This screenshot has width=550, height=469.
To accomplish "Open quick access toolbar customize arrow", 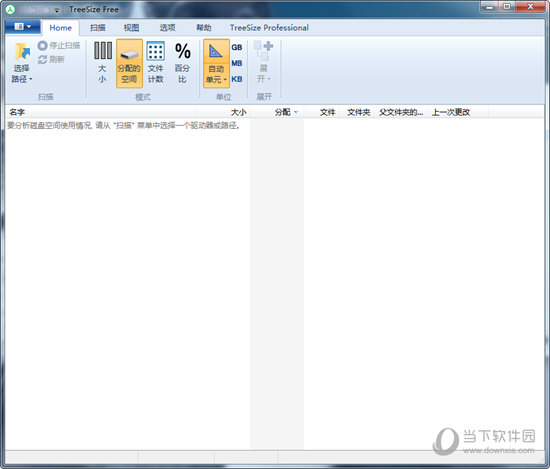I will click(57, 11).
